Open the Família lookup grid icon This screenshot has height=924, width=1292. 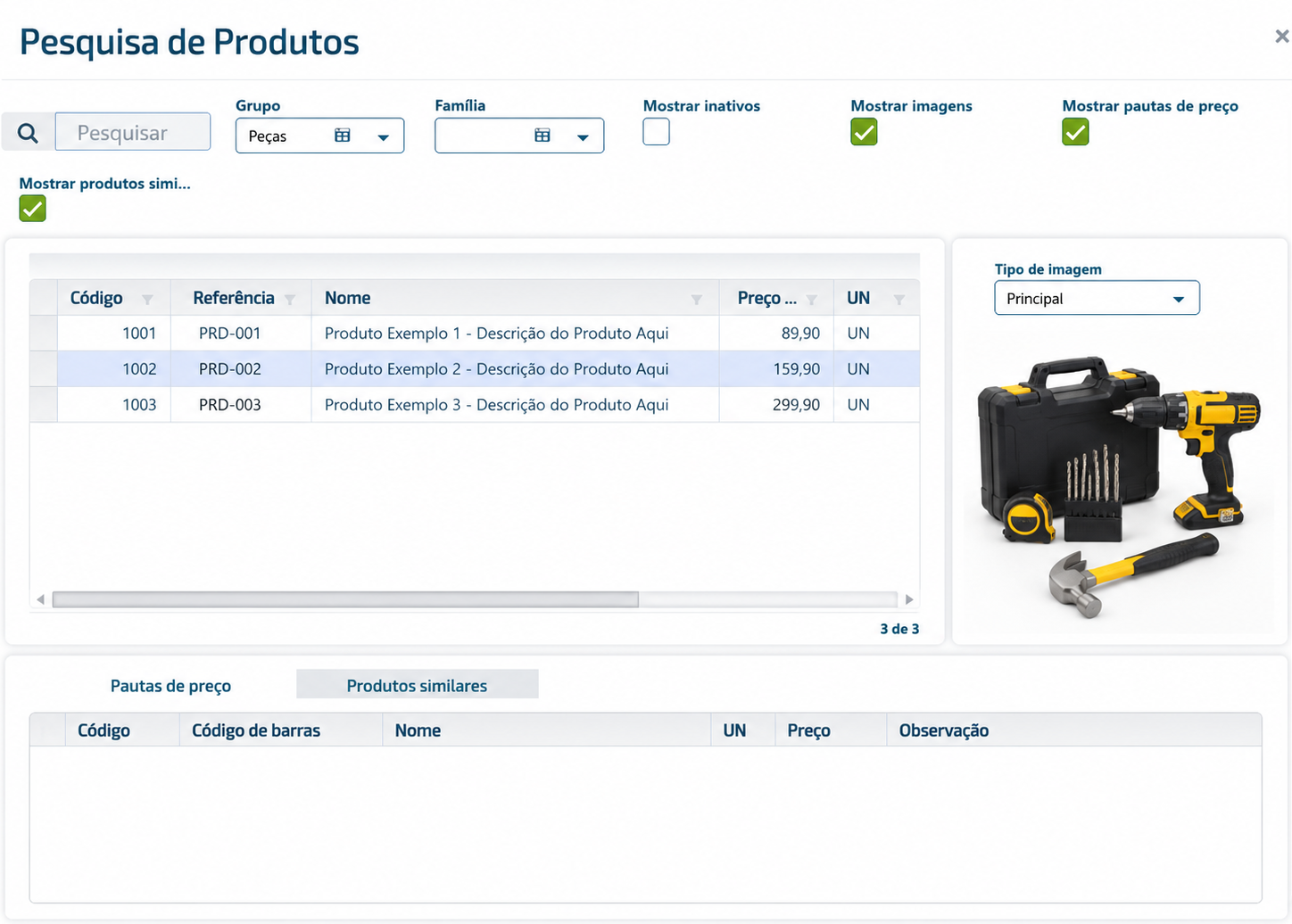point(542,136)
